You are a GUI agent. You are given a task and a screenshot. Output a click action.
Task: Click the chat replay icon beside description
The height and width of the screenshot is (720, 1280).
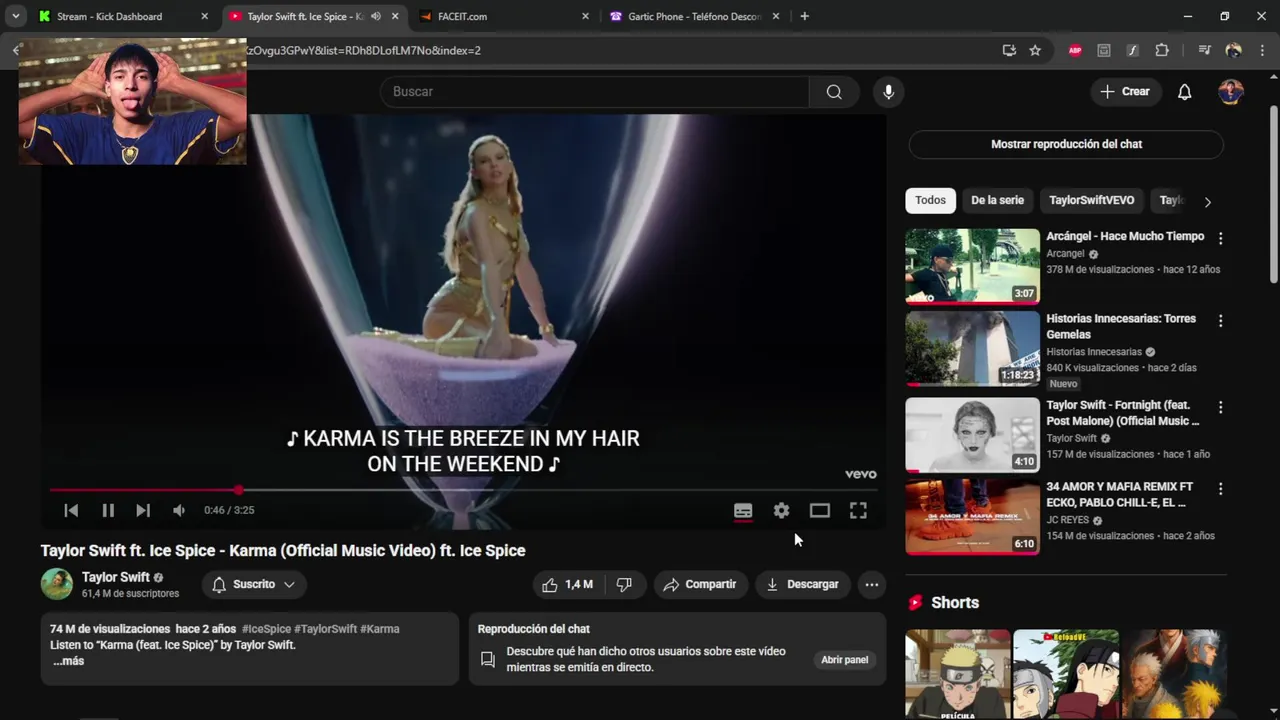pyautogui.click(x=488, y=659)
